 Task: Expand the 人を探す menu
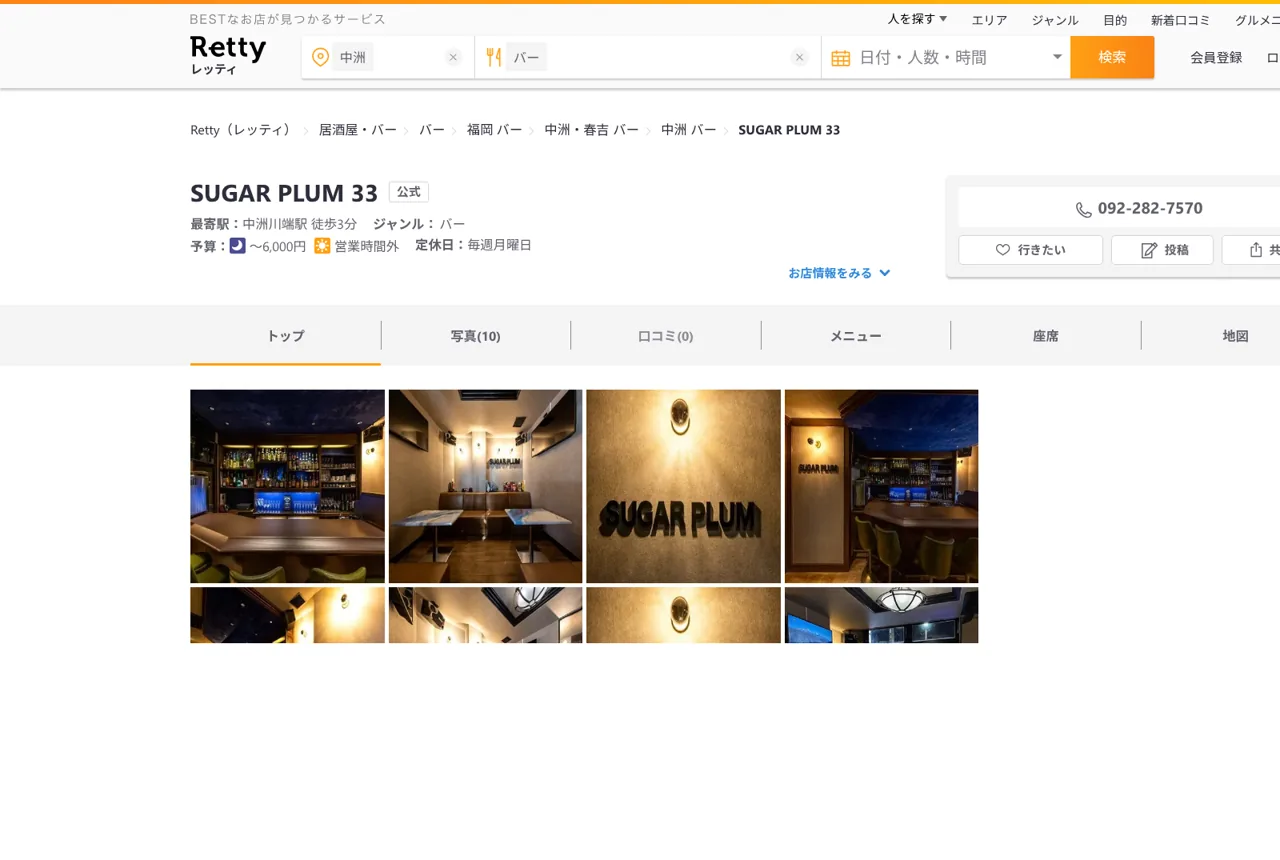[x=917, y=19]
